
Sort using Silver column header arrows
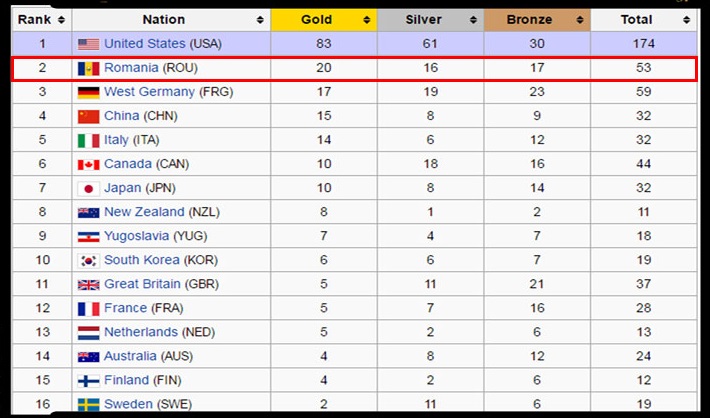click(473, 20)
